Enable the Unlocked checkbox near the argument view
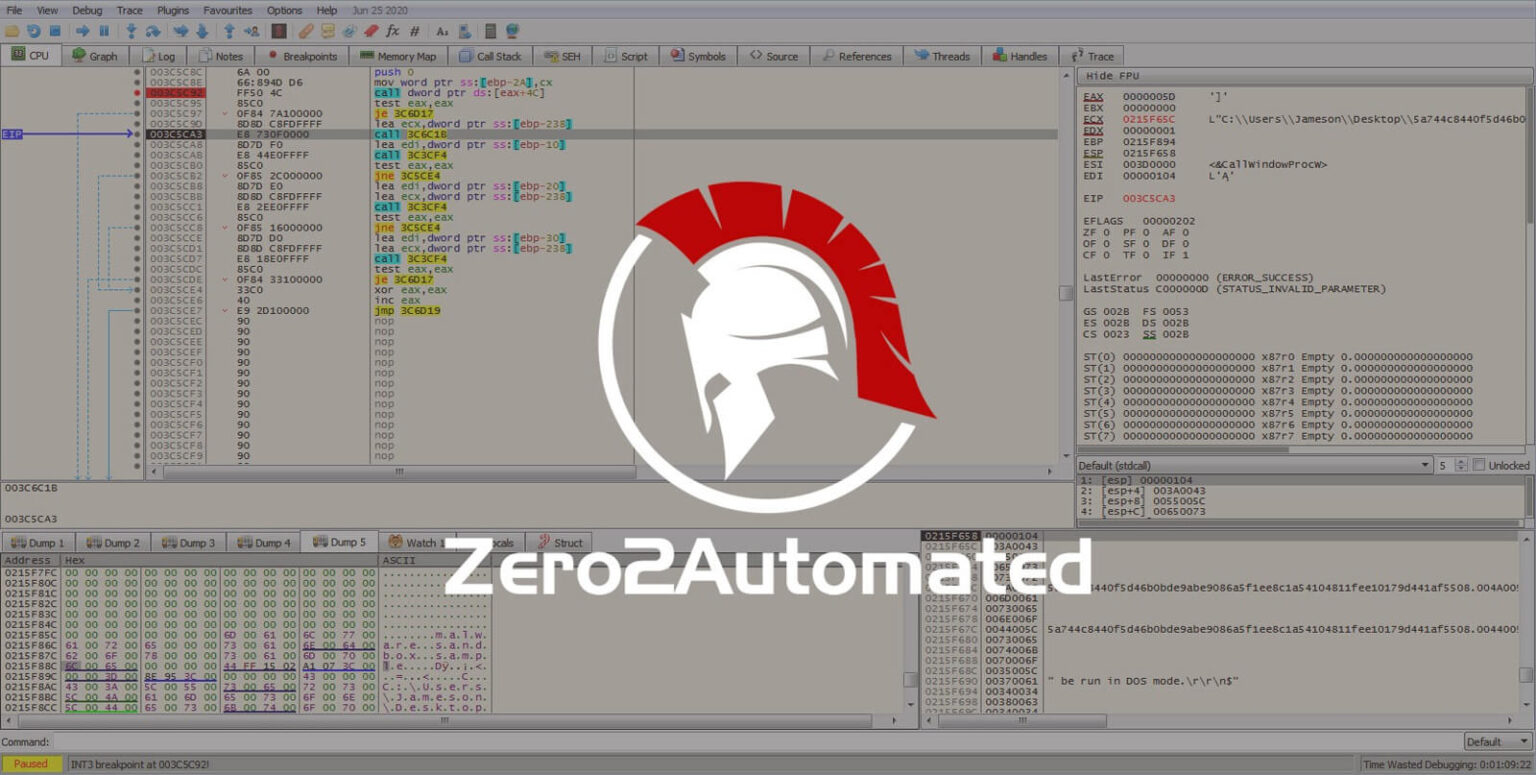Viewport: 1536px width, 775px height. click(1480, 464)
